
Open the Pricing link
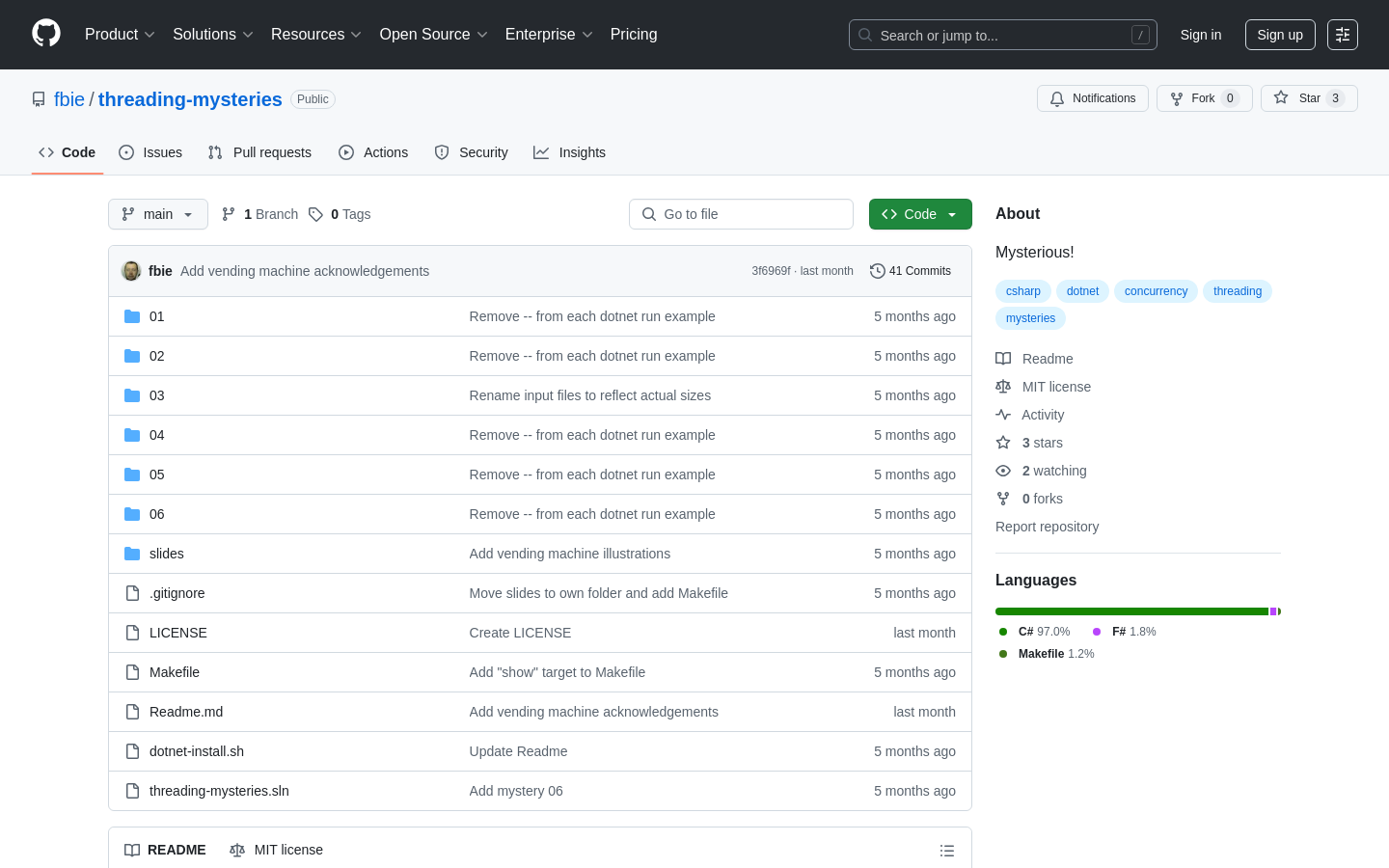[634, 34]
